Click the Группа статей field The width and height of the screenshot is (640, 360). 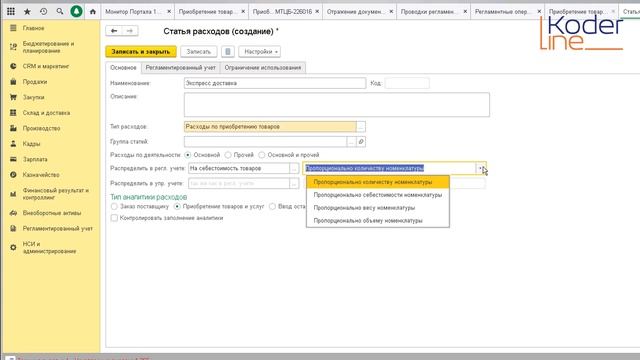click(265, 142)
